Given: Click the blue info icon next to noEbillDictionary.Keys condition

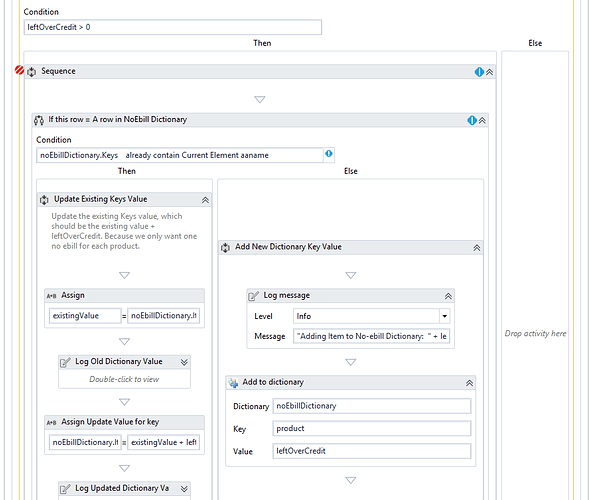Looking at the screenshot, I should coord(329,154).
